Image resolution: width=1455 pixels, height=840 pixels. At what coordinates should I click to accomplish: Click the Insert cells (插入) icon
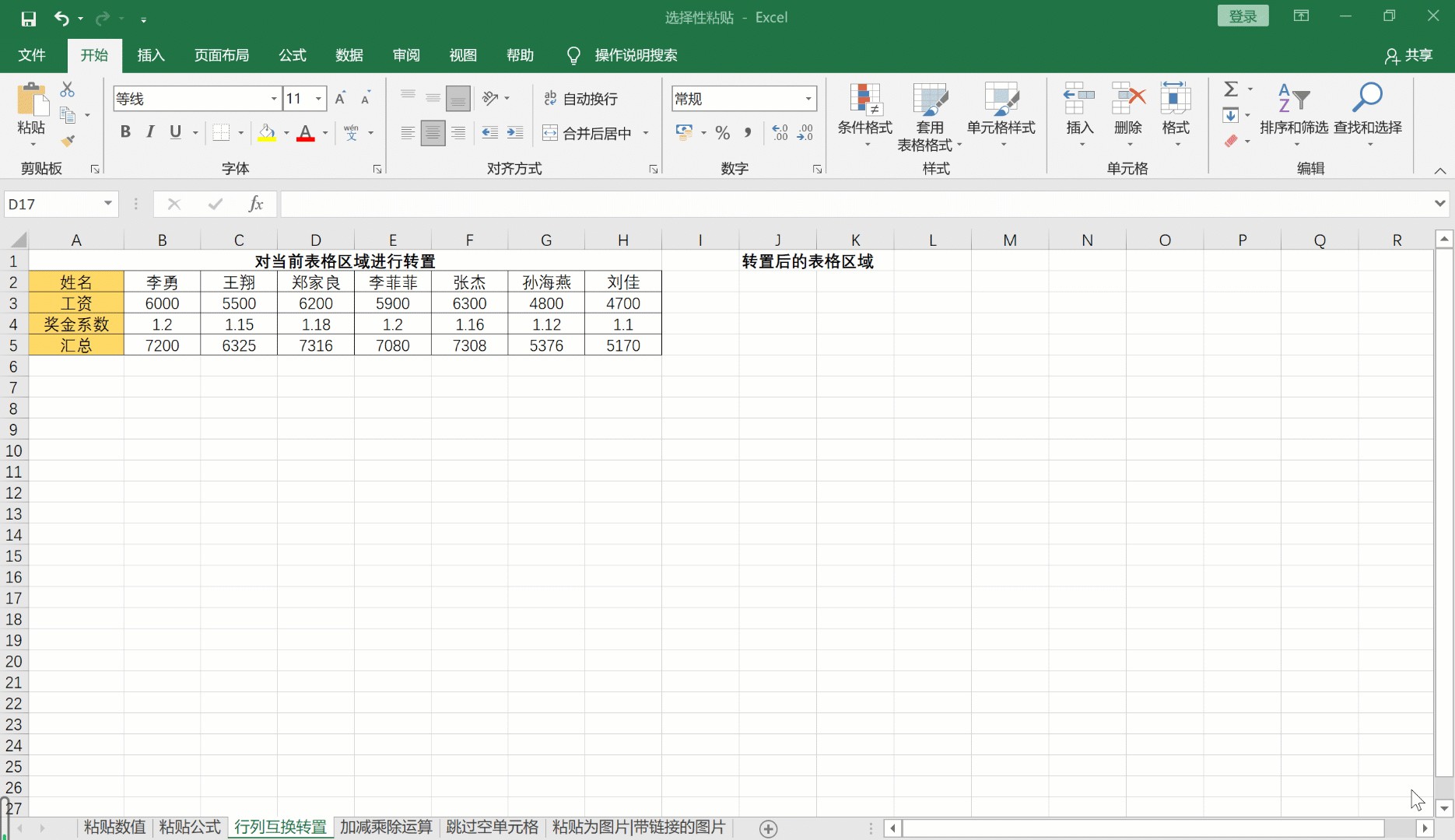pyautogui.click(x=1080, y=99)
